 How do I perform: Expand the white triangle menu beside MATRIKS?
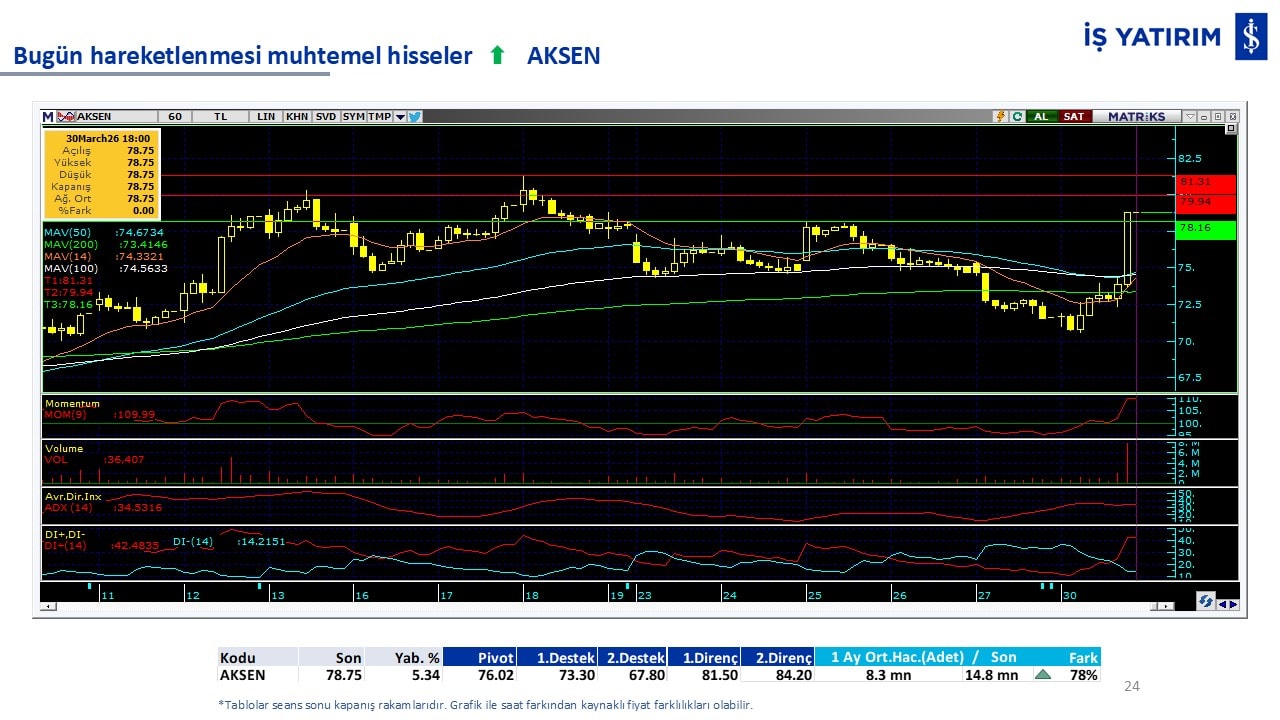coord(1190,117)
